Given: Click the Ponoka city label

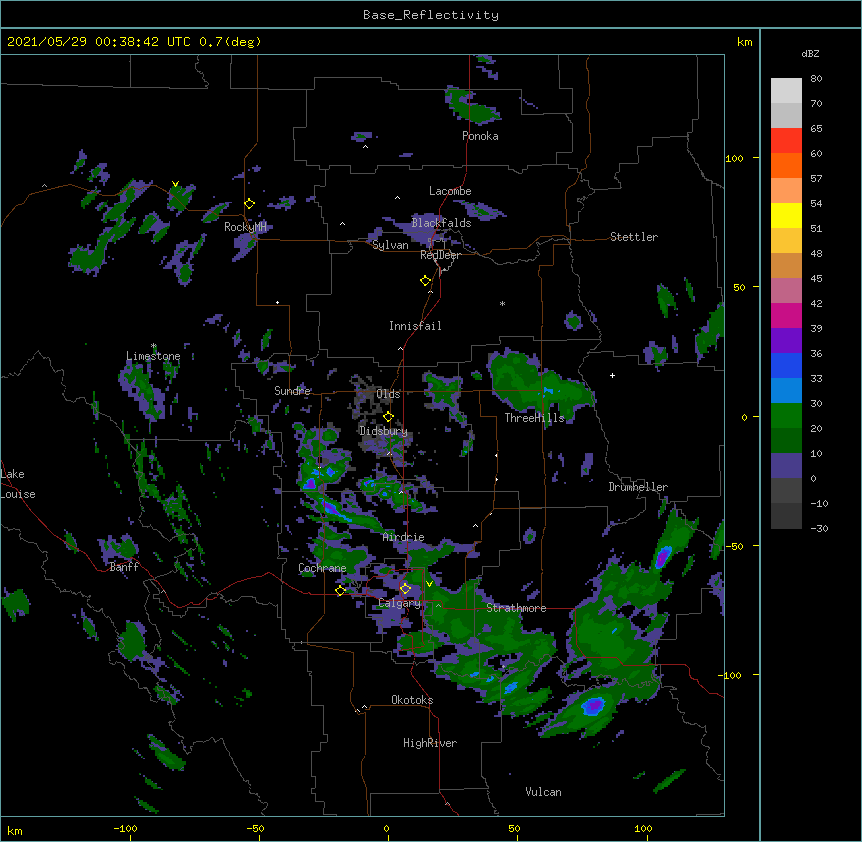Looking at the screenshot, I should (480, 136).
